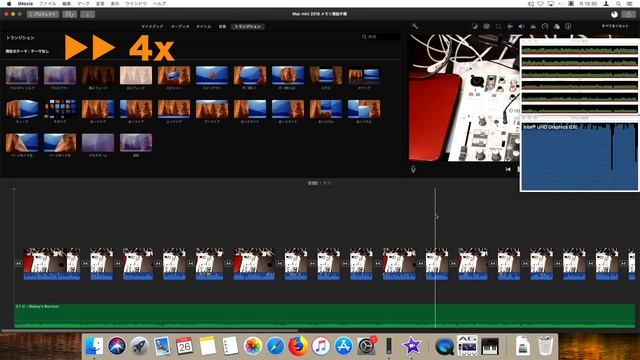Click the skip-to-previous playback button

click(508, 169)
